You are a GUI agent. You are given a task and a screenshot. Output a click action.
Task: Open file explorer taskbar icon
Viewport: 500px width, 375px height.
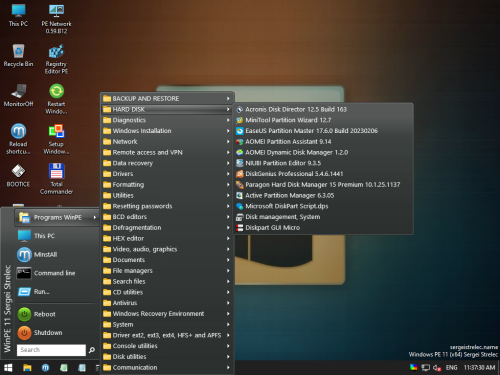click(x=27, y=368)
